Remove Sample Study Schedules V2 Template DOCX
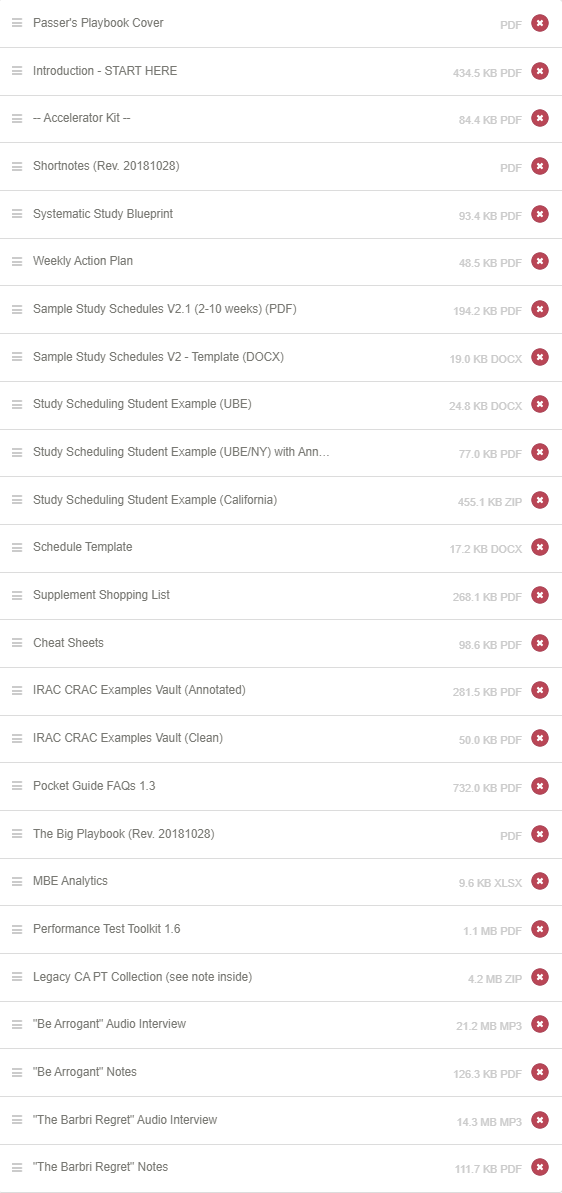Screen dimensions: 562x1193 540,358
